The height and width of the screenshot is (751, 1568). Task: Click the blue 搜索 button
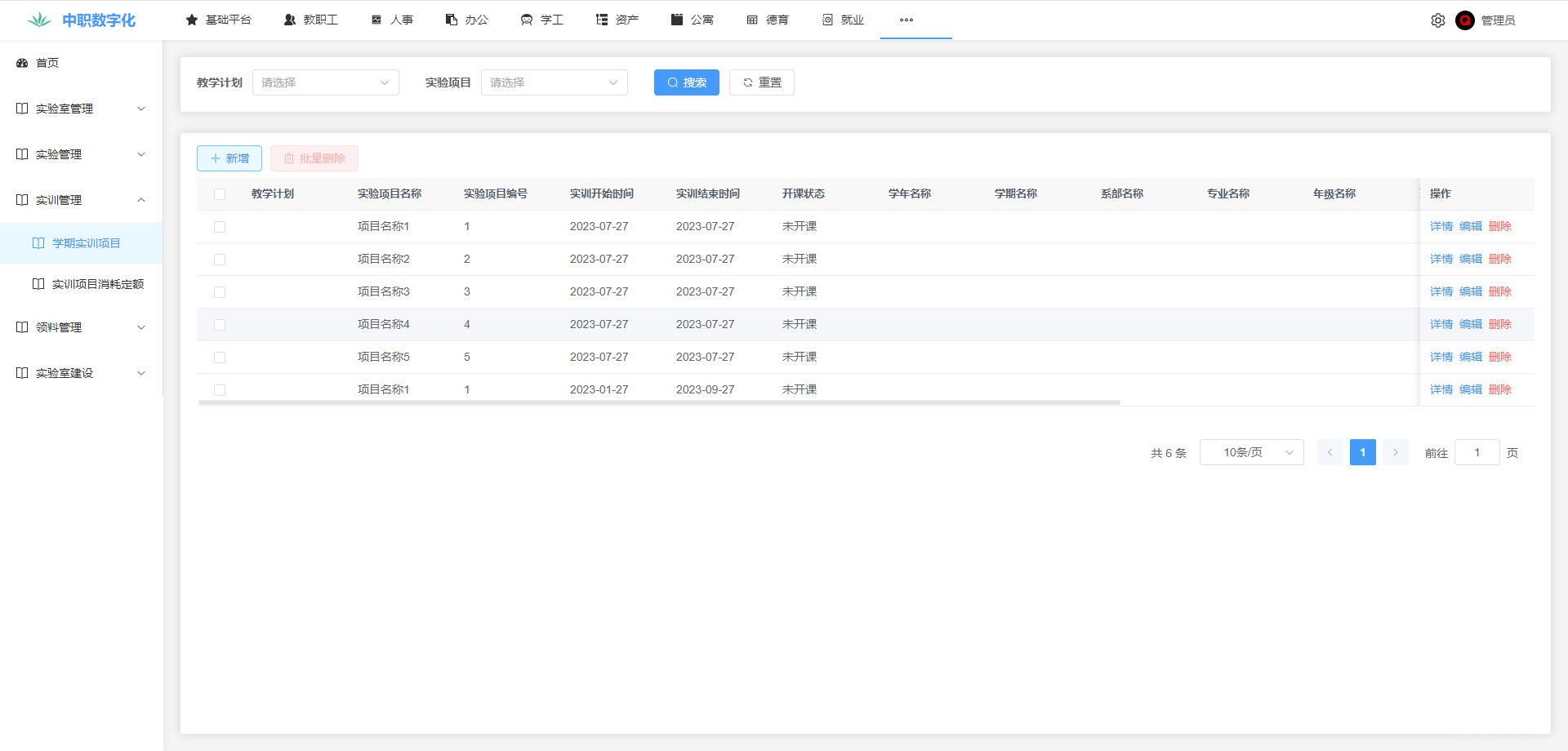click(x=686, y=82)
